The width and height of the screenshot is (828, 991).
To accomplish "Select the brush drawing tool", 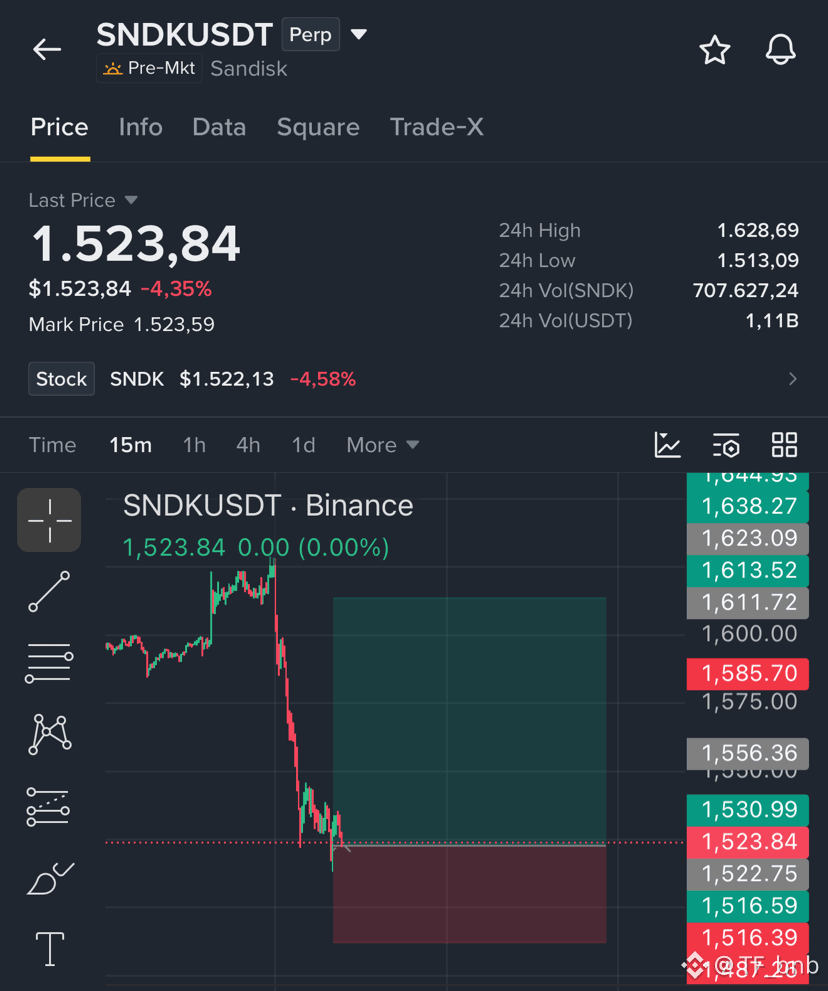I will coord(50,879).
